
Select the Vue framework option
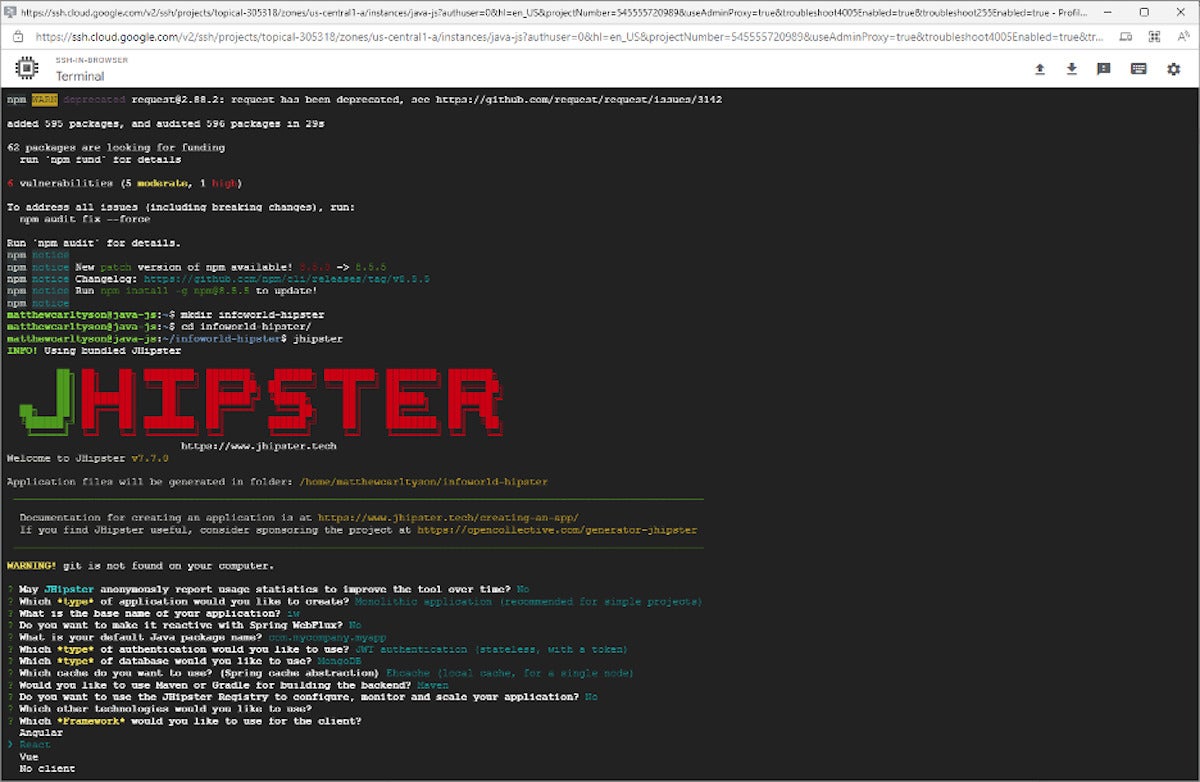(28, 757)
